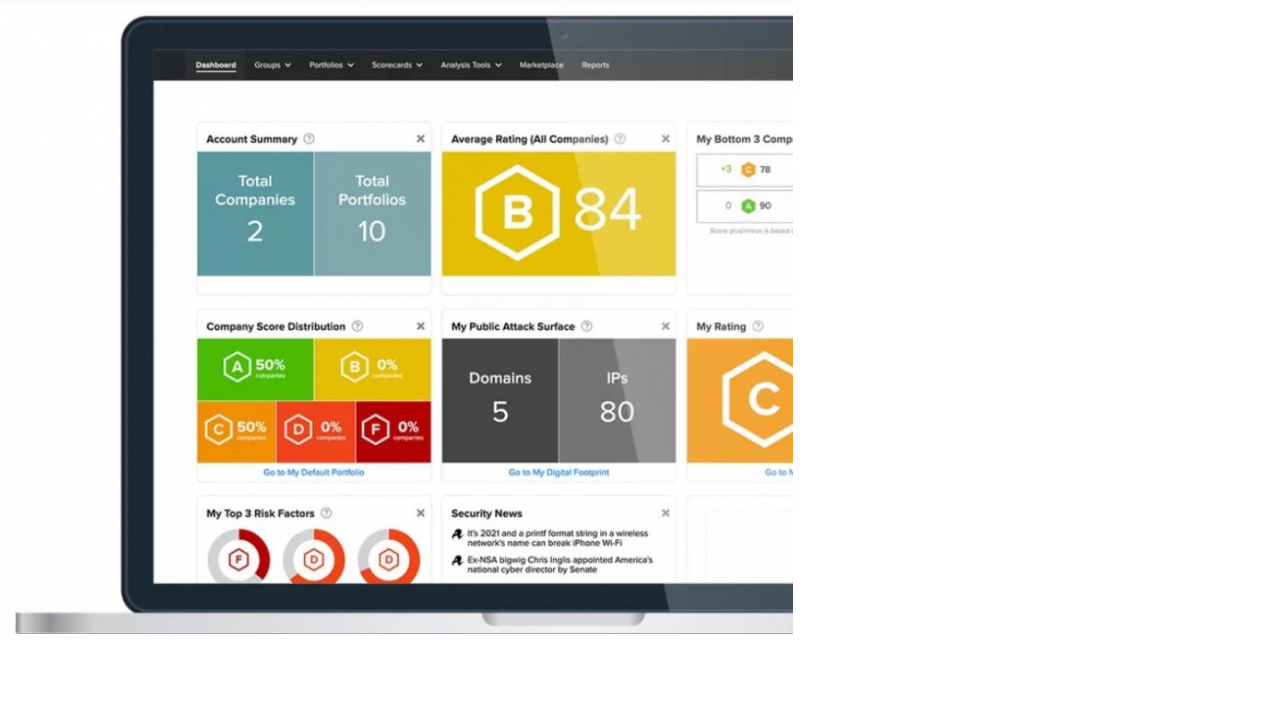Open the printf iPhone Wi-Fi news article
This screenshot has height=720, width=1280.
557,538
